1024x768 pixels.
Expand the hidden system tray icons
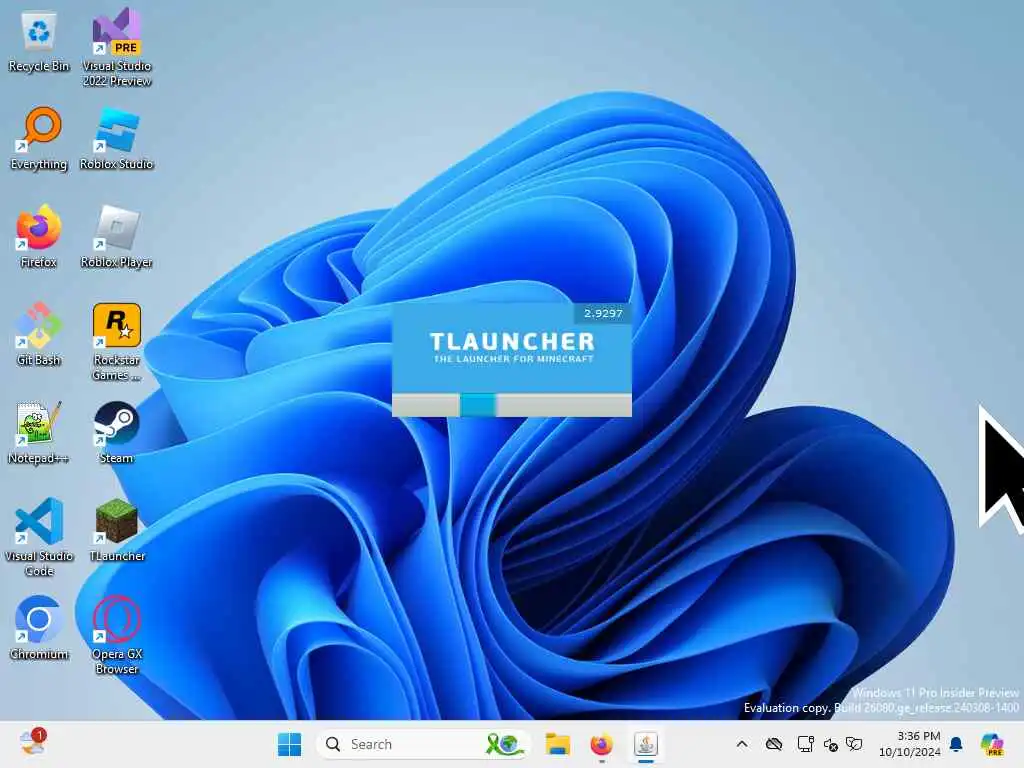point(742,744)
